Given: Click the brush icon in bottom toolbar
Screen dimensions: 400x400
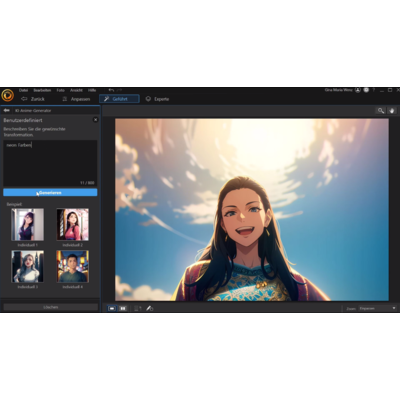Looking at the screenshot, I should pyautogui.click(x=149, y=308).
